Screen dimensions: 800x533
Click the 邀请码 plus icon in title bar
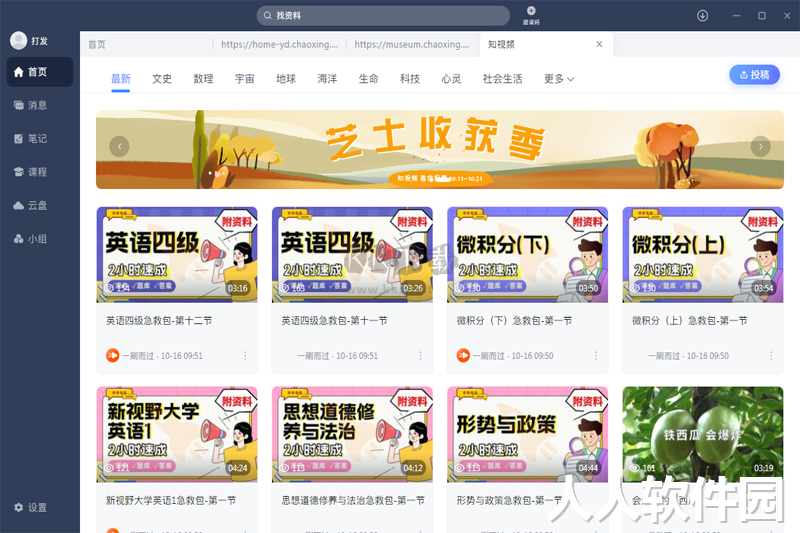(531, 11)
